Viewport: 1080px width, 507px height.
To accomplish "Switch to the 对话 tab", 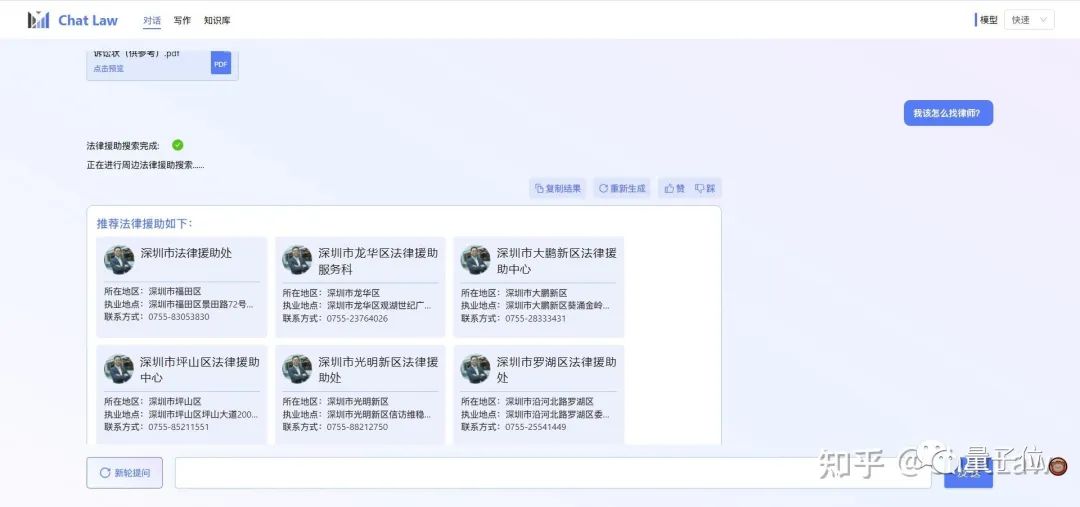I will click(x=151, y=20).
